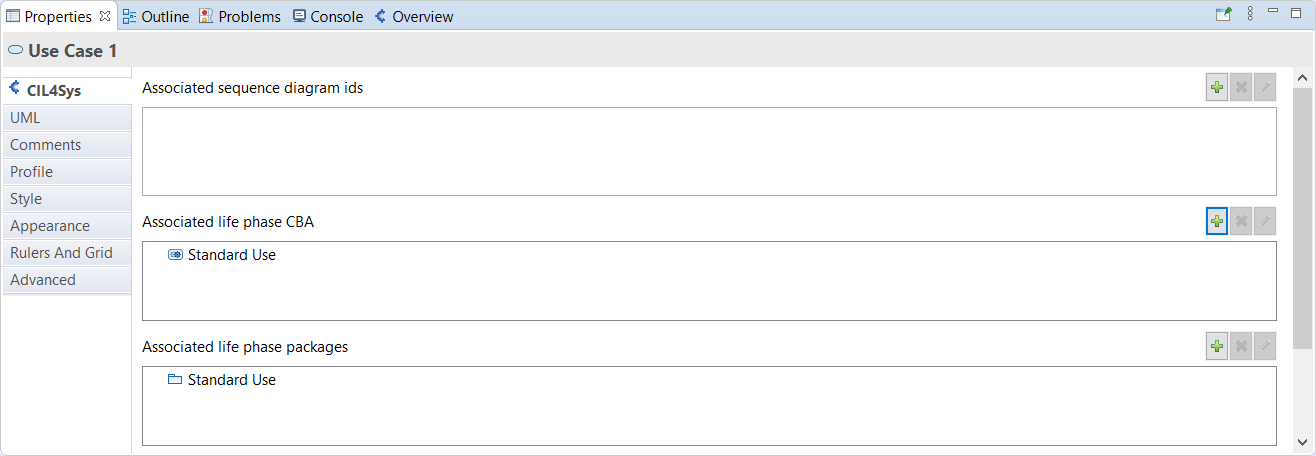Viewport: 1316px width, 456px height.
Task: Click the empty sequence diagram ids list
Action: [x=709, y=151]
